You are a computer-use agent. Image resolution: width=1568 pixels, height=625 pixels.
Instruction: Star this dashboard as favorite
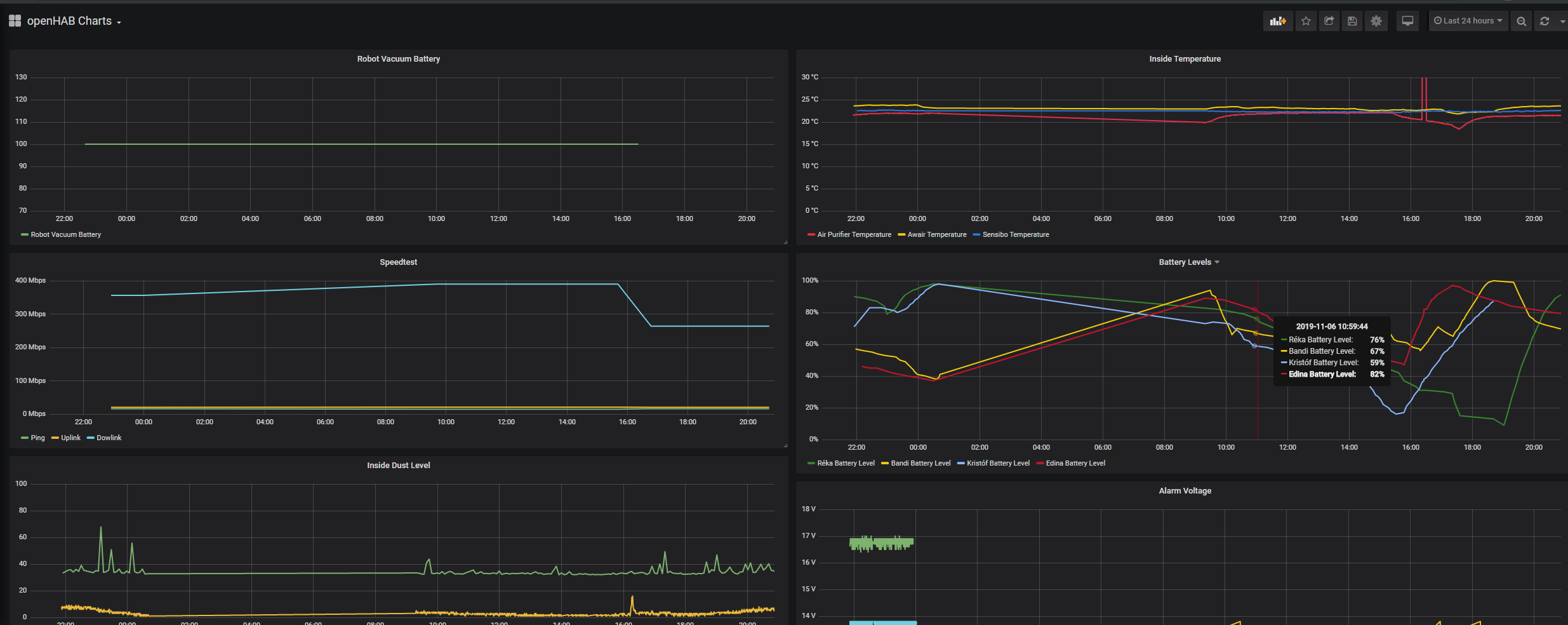coord(1306,21)
